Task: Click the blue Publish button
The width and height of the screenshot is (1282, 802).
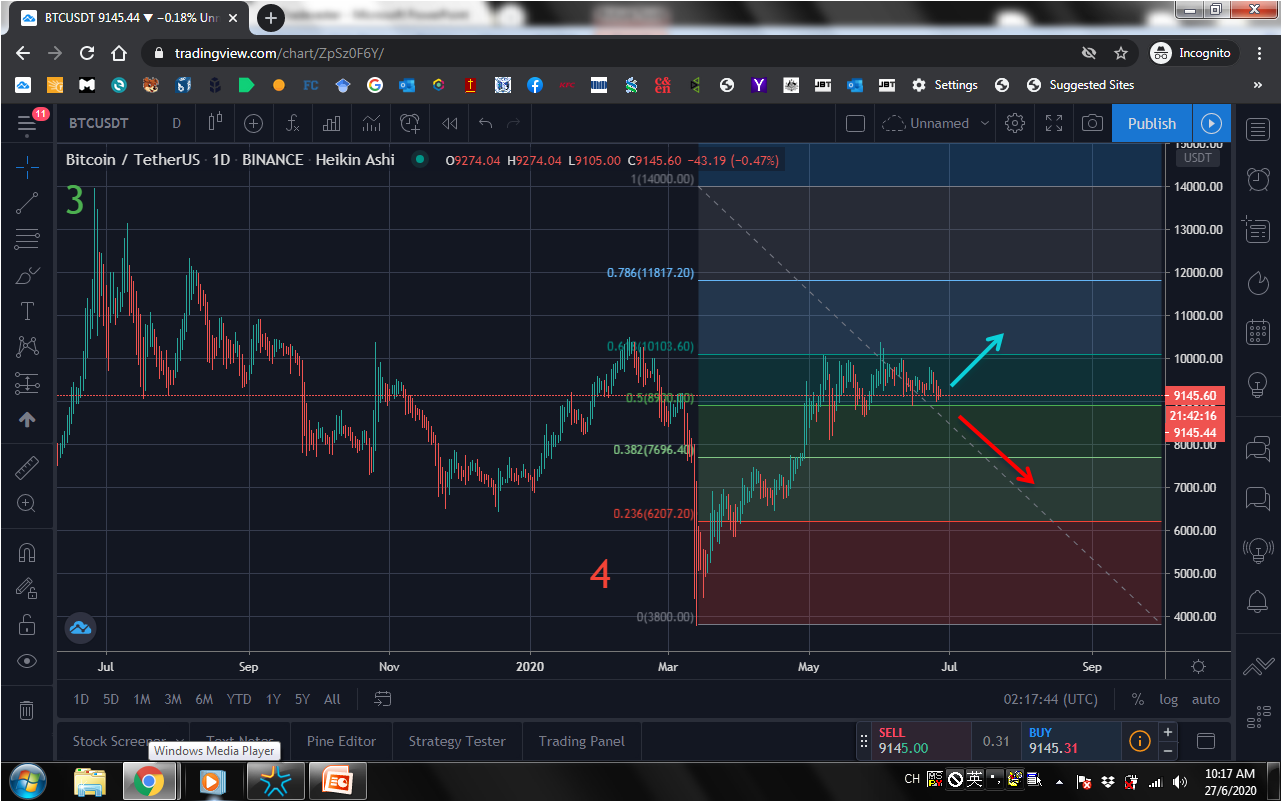Action: click(x=1152, y=123)
